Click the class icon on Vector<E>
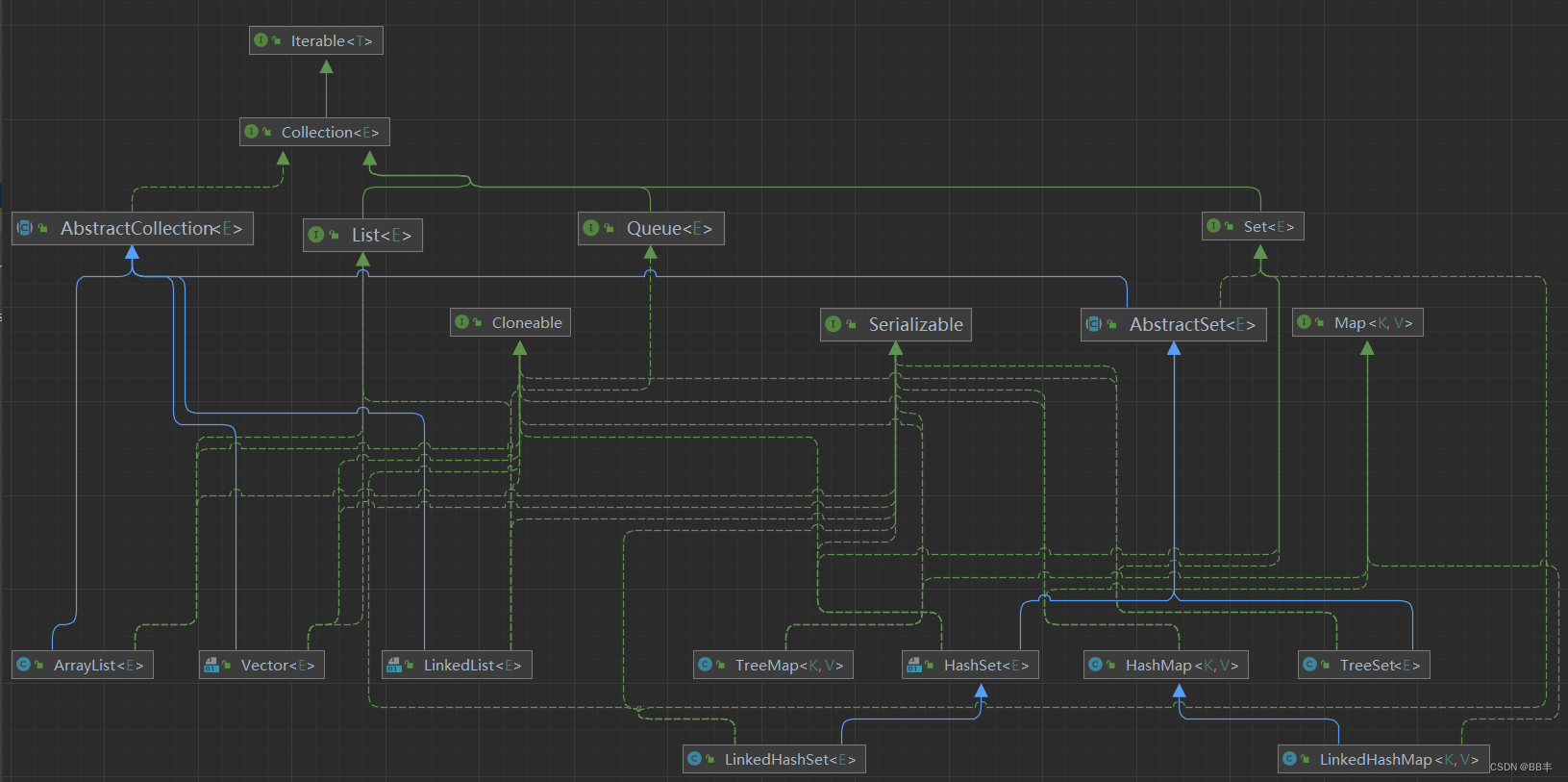1568x782 pixels. click(x=212, y=665)
